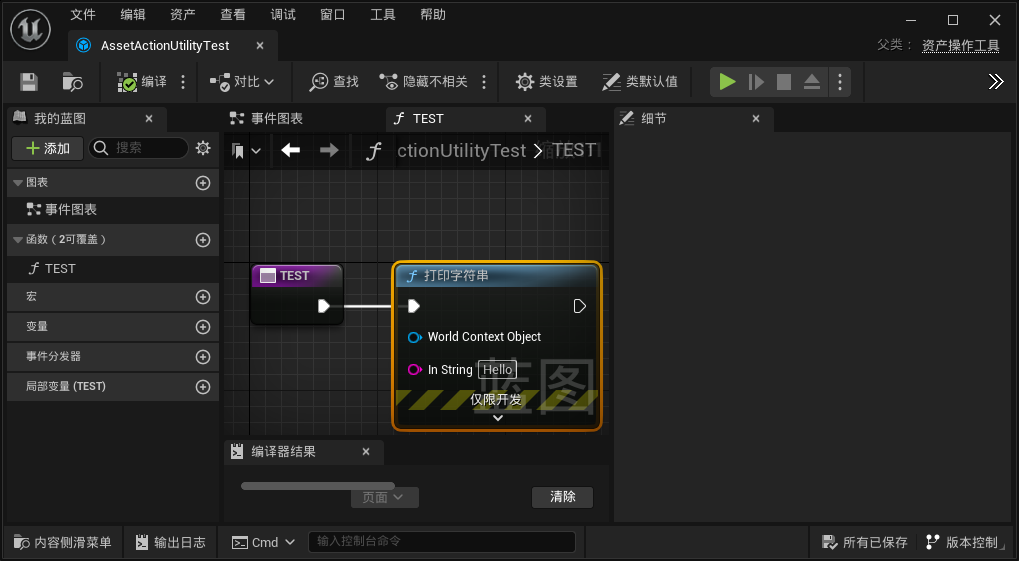Expand the 打印字符串 node advanced pins
This screenshot has width=1019, height=561.
click(x=497, y=418)
